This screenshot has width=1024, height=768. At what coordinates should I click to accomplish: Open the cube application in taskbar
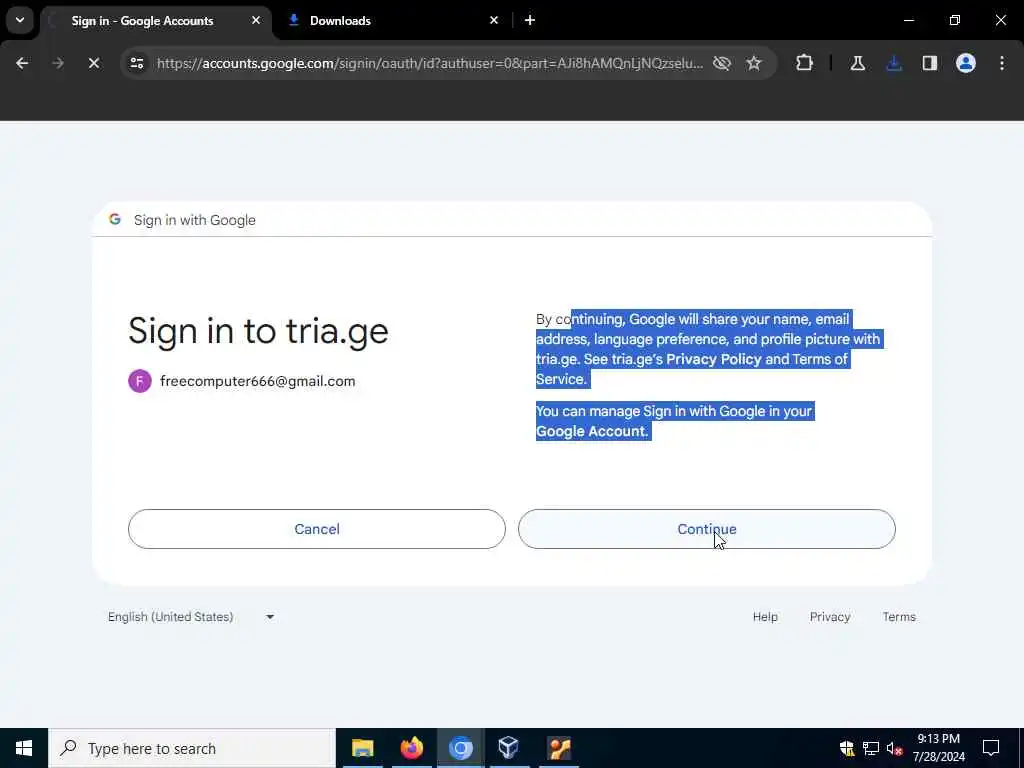(509, 748)
